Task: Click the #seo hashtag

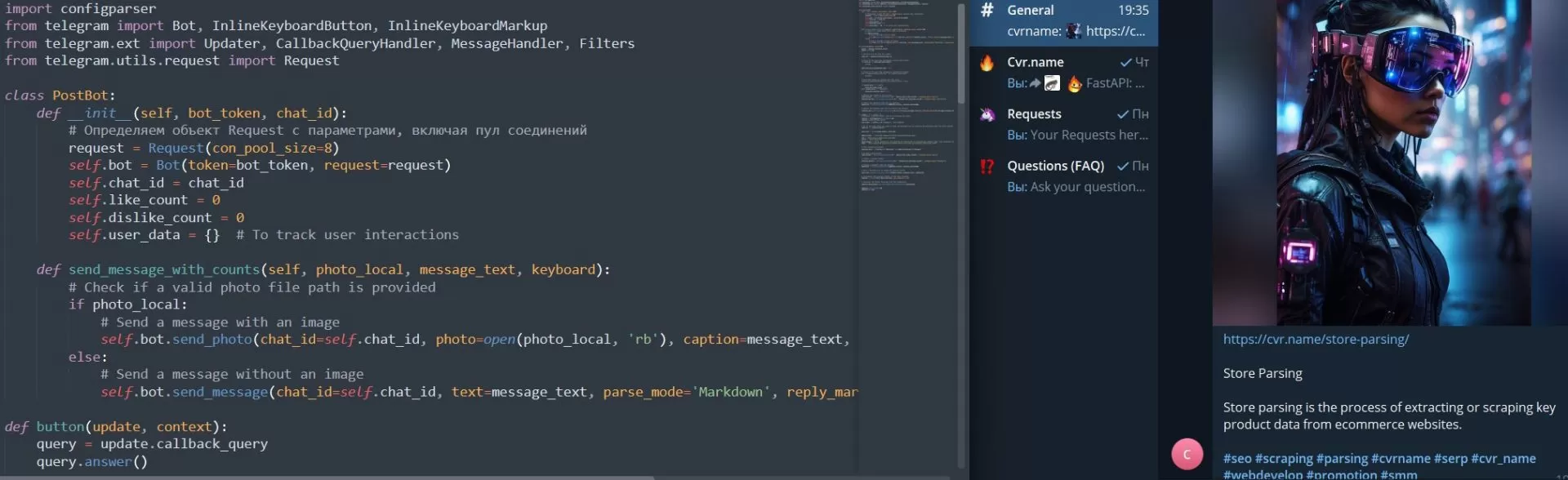Action: [1236, 459]
